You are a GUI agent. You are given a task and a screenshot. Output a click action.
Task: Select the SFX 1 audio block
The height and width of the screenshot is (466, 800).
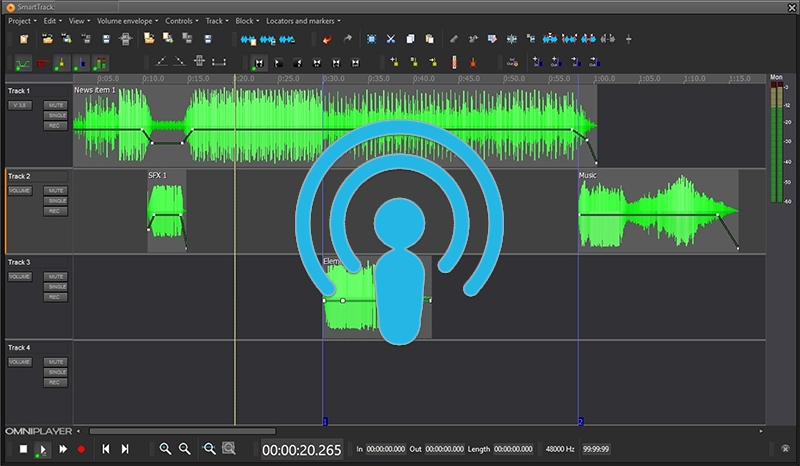(x=167, y=211)
